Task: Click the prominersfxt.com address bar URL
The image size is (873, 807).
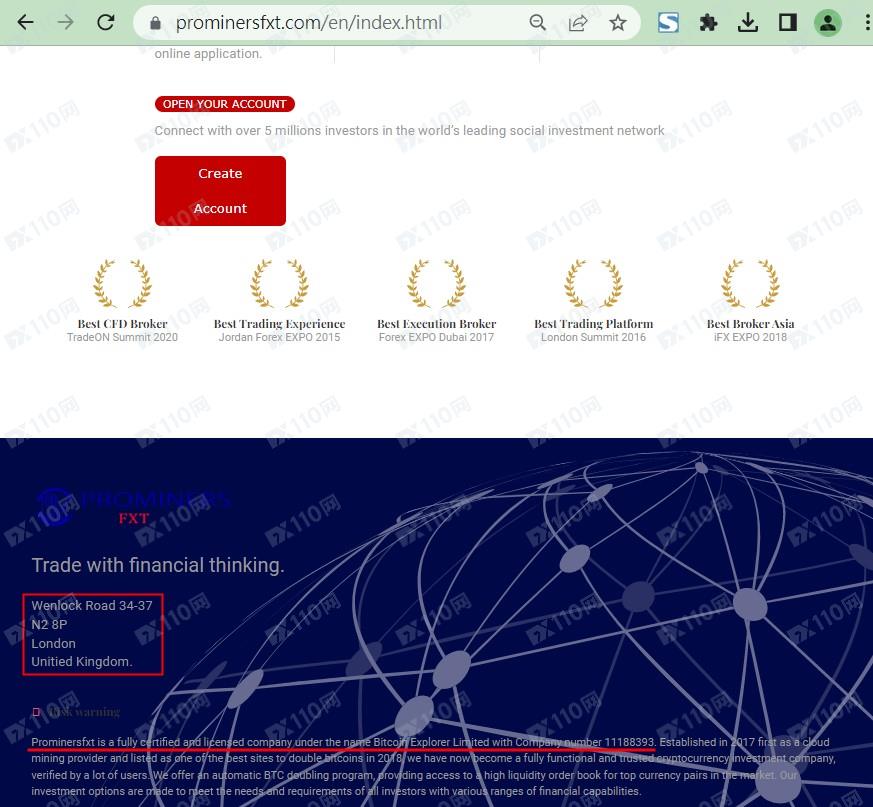Action: (x=308, y=23)
